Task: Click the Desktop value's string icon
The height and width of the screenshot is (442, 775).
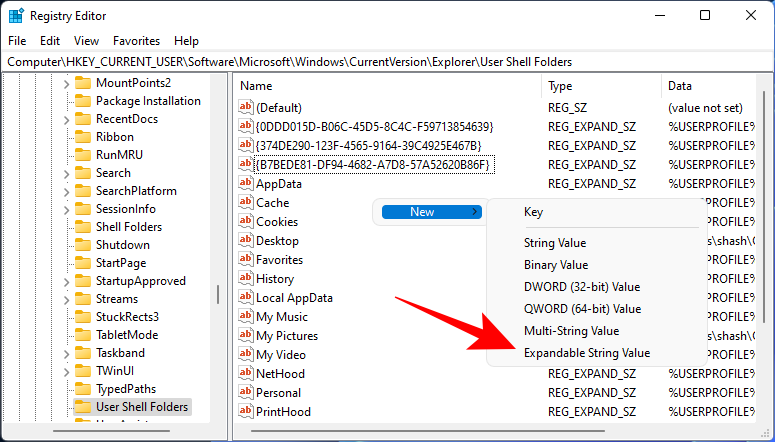Action: (246, 241)
